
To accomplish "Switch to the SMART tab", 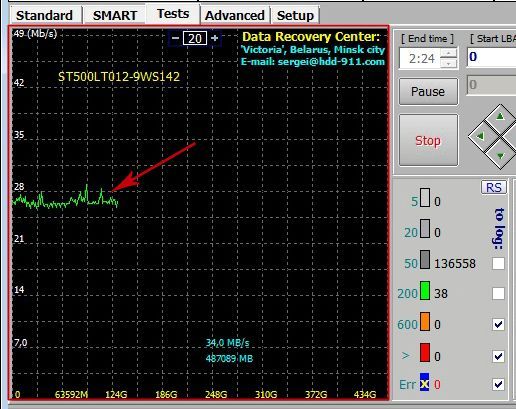I will pos(115,15).
